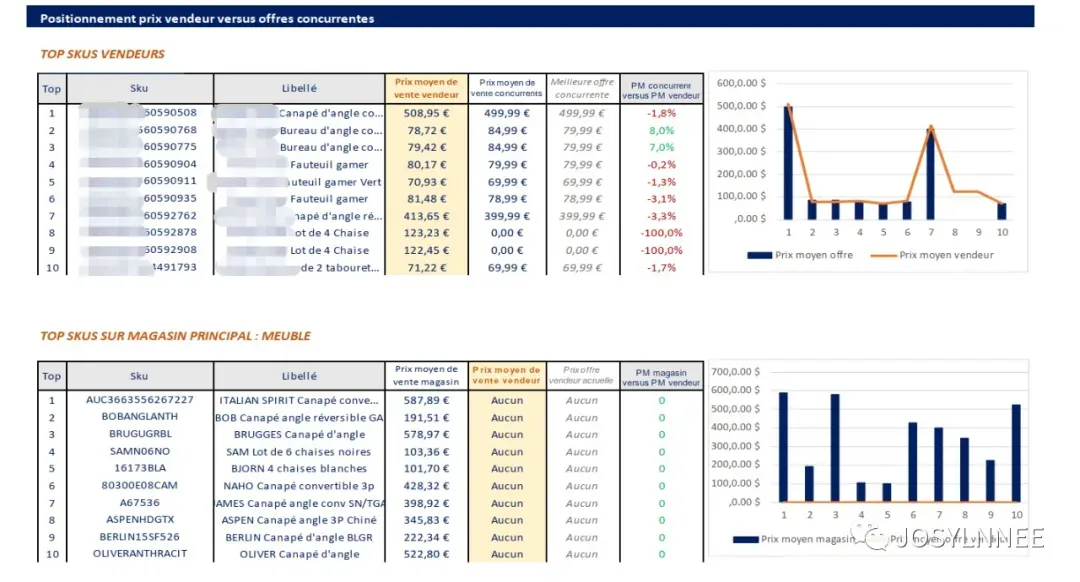Click the 'Meilleure offre concurrente' column header
This screenshot has height=582, width=1080.
click(x=582, y=88)
